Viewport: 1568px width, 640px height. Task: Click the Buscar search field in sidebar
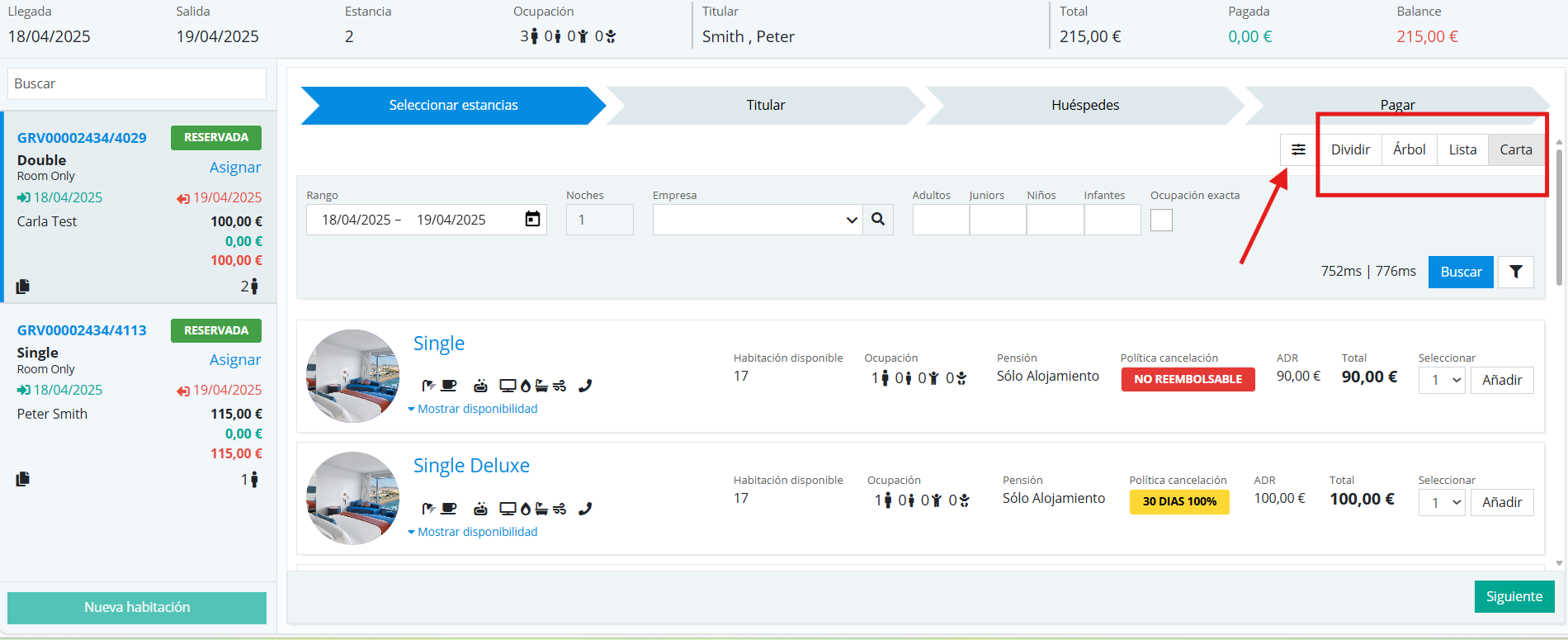(137, 83)
